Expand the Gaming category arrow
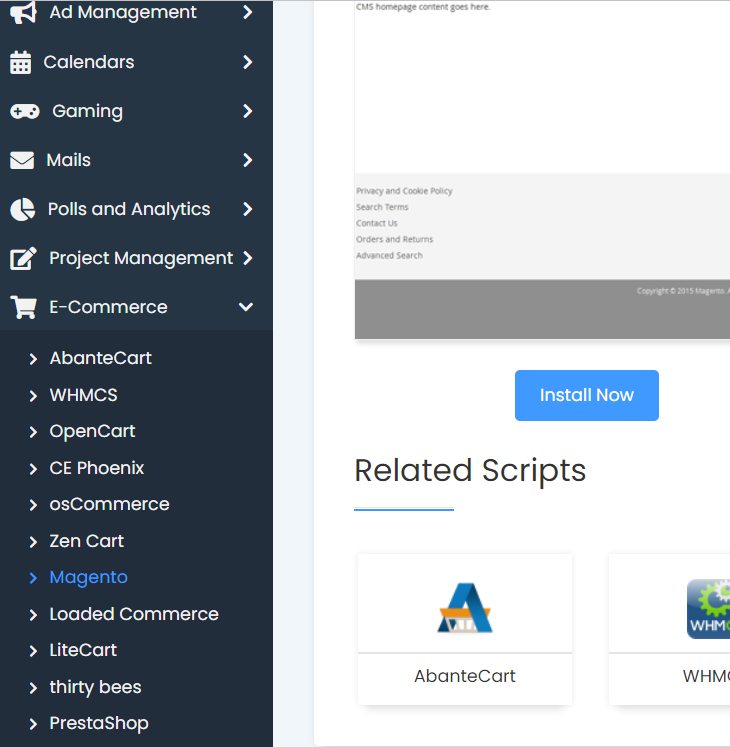The image size is (730, 747). 247,111
